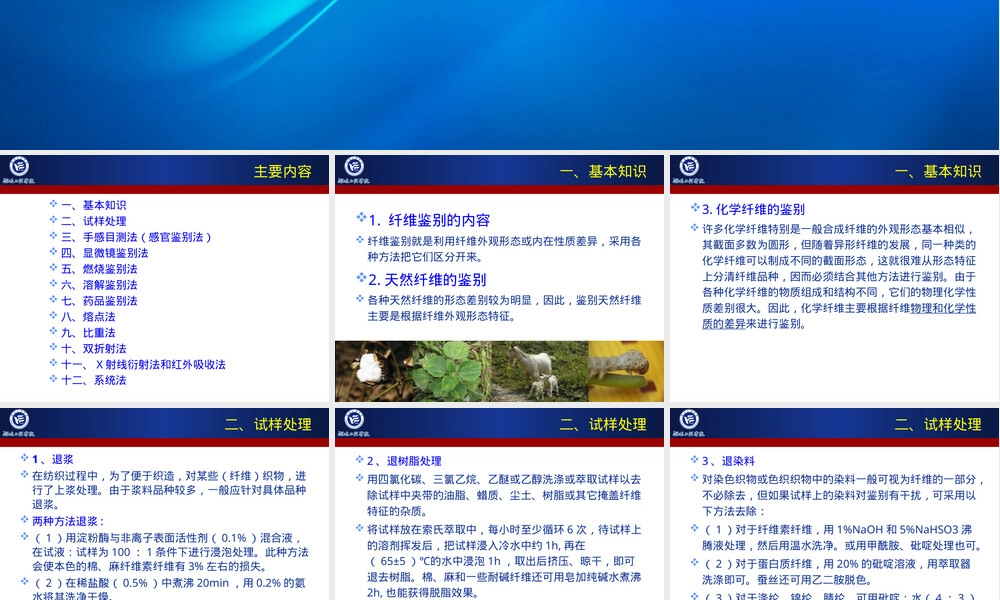
Task: Click the paragraph starting 用四氯化碳、三氯乙烷
Action: pos(504,495)
